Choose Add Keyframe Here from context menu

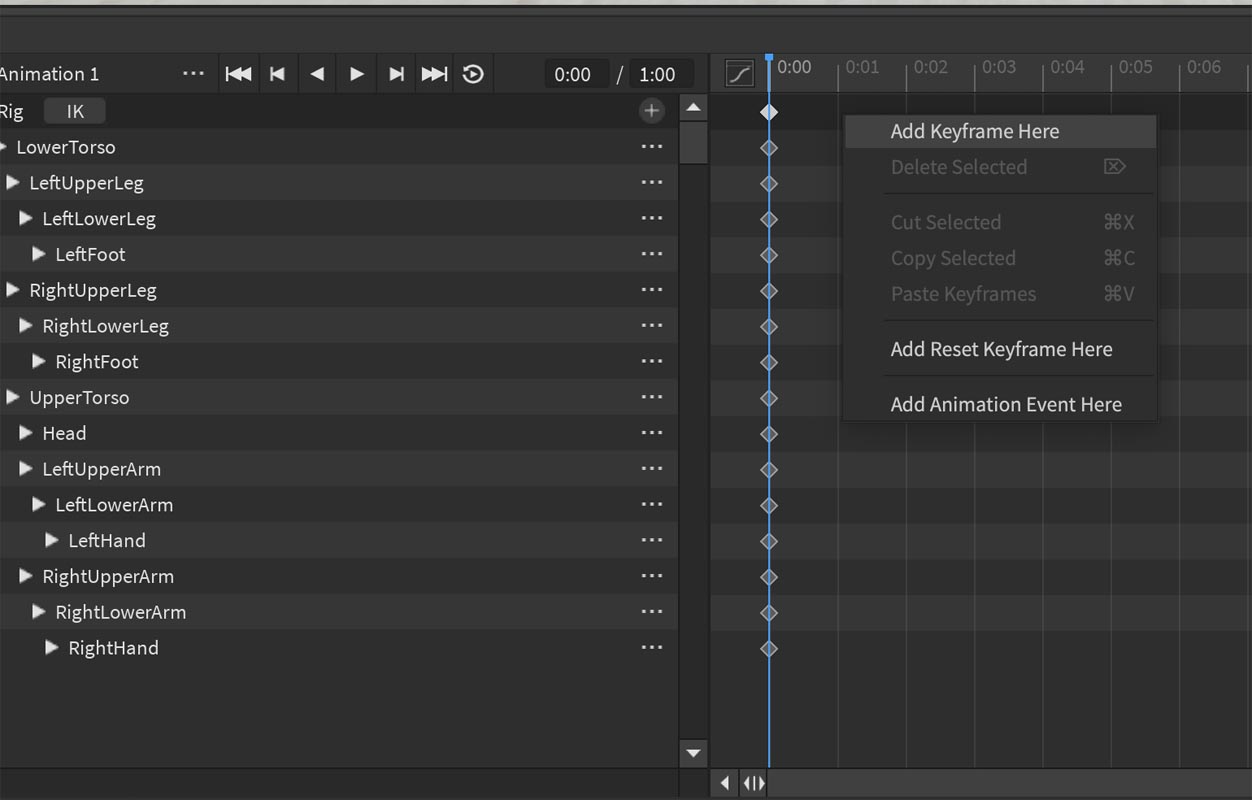tap(1000, 131)
